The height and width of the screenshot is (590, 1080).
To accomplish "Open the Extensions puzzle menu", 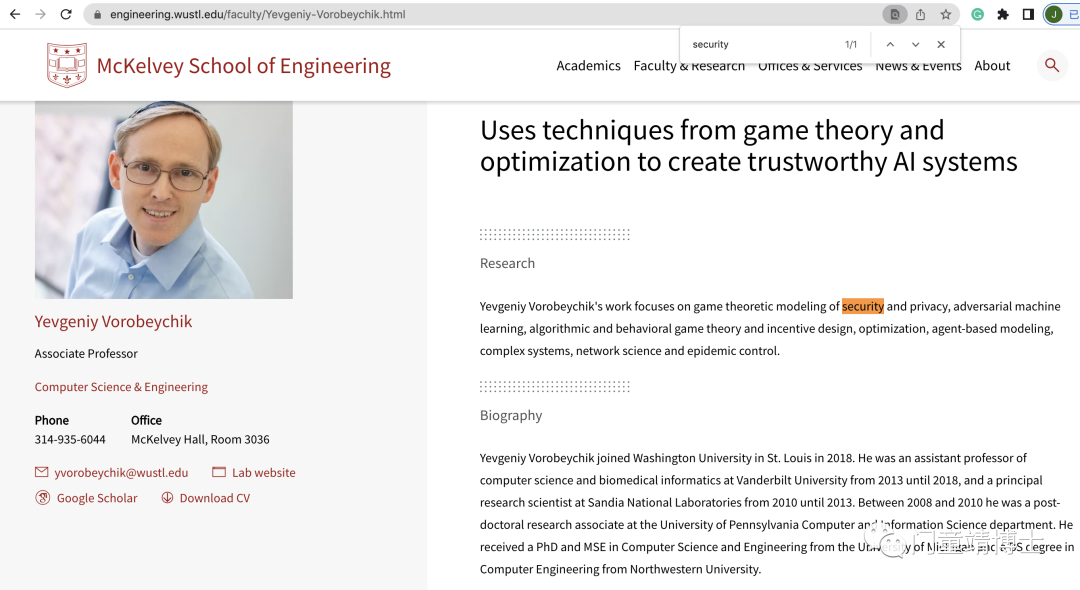I will pos(1003,14).
